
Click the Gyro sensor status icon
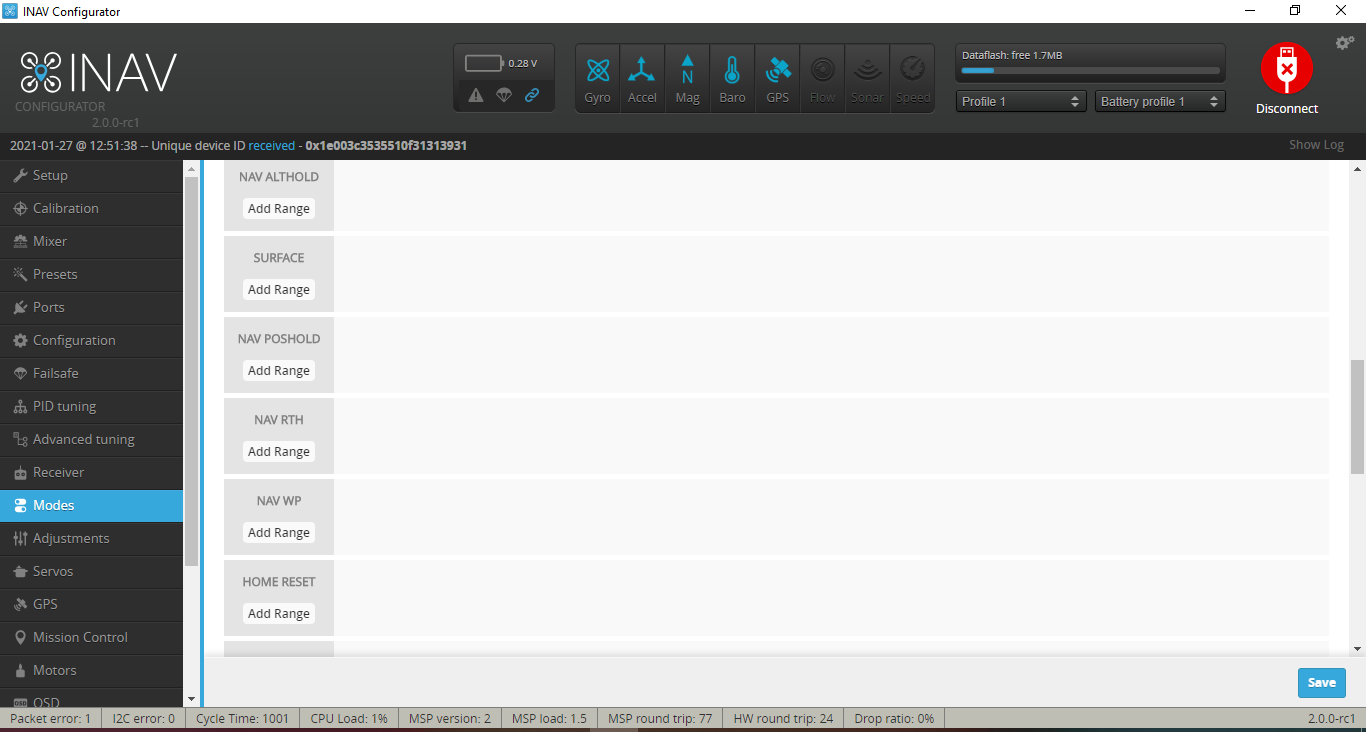point(597,77)
